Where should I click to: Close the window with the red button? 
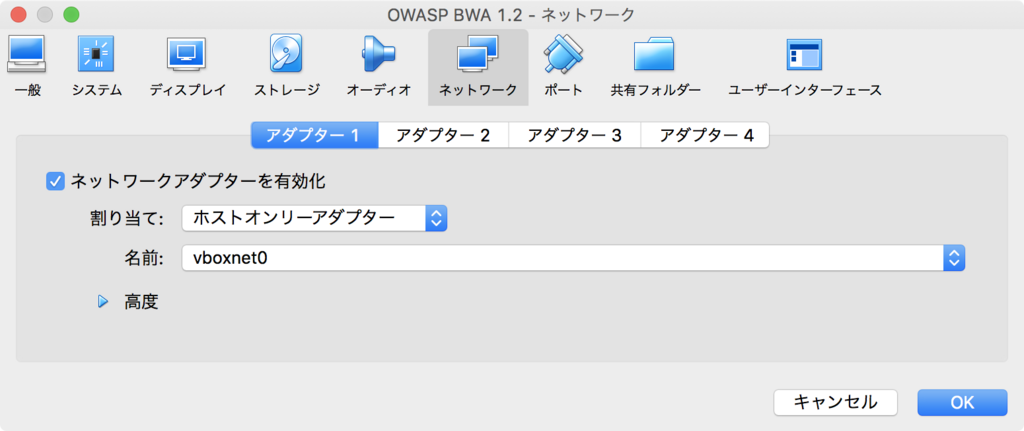click(19, 14)
